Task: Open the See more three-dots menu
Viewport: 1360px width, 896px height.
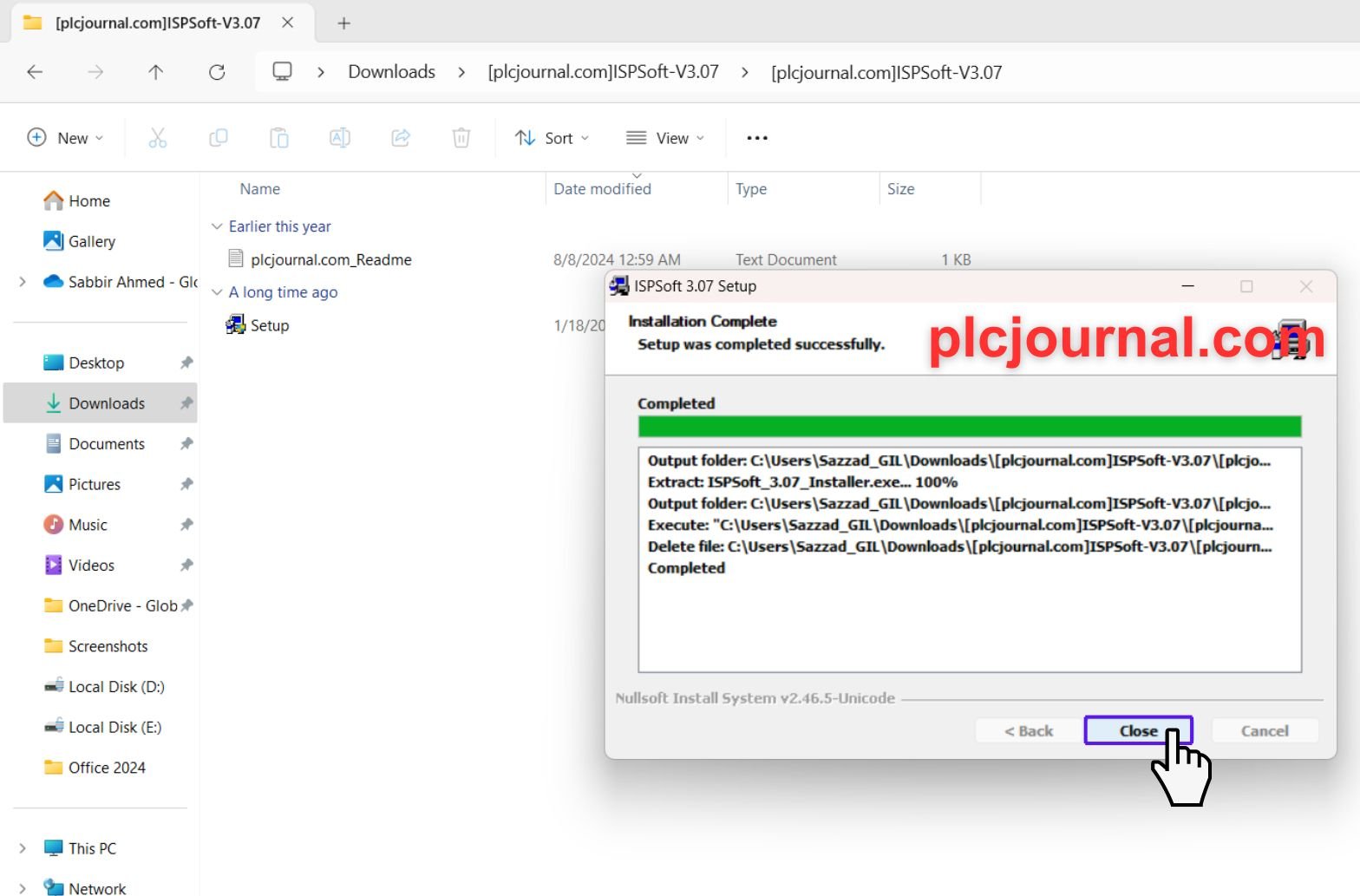Action: click(x=757, y=138)
